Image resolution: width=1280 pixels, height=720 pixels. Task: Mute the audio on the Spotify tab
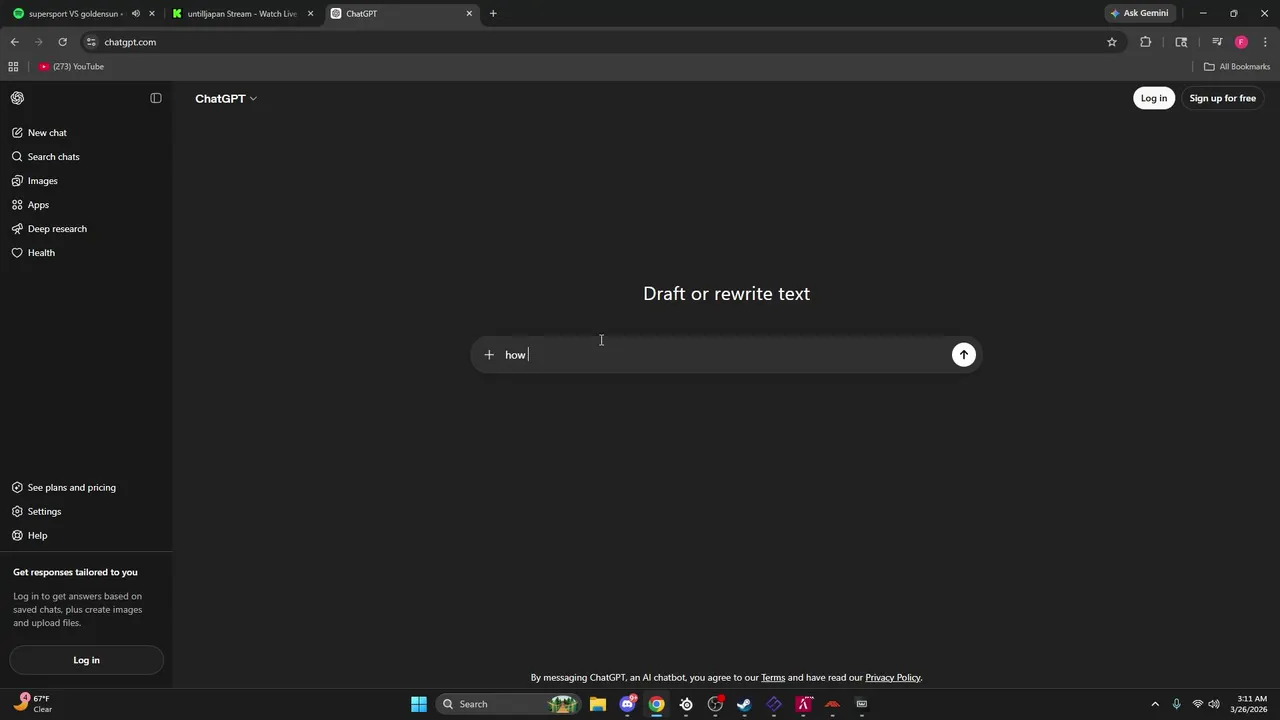click(x=136, y=14)
